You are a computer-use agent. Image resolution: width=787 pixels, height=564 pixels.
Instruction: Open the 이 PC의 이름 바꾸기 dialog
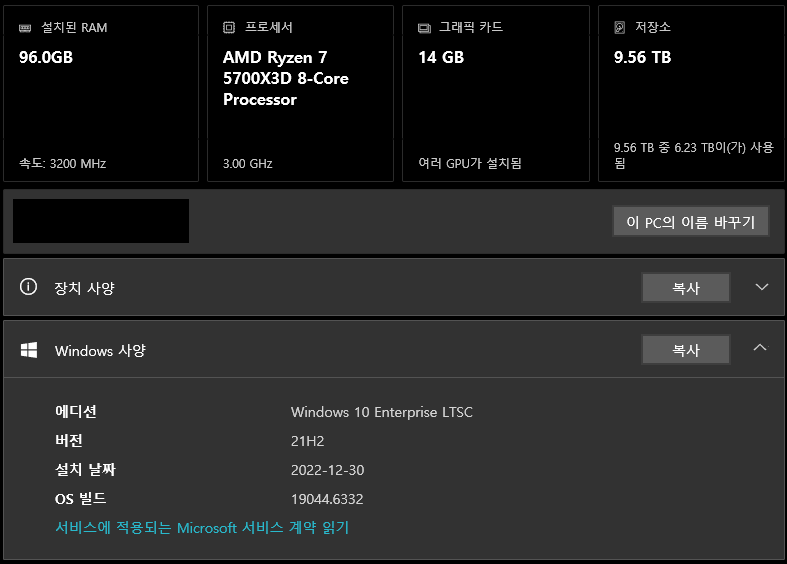pos(690,222)
